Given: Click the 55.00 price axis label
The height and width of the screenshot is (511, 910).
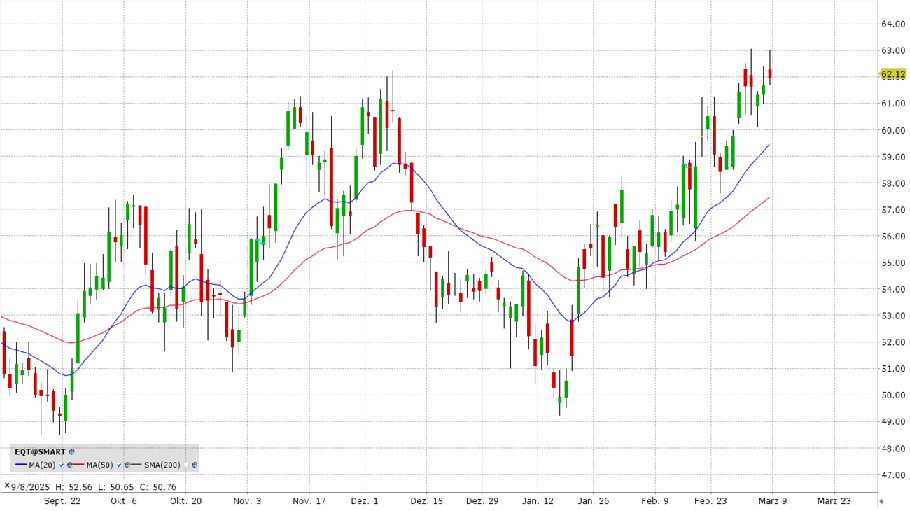Looking at the screenshot, I should click(x=893, y=262).
